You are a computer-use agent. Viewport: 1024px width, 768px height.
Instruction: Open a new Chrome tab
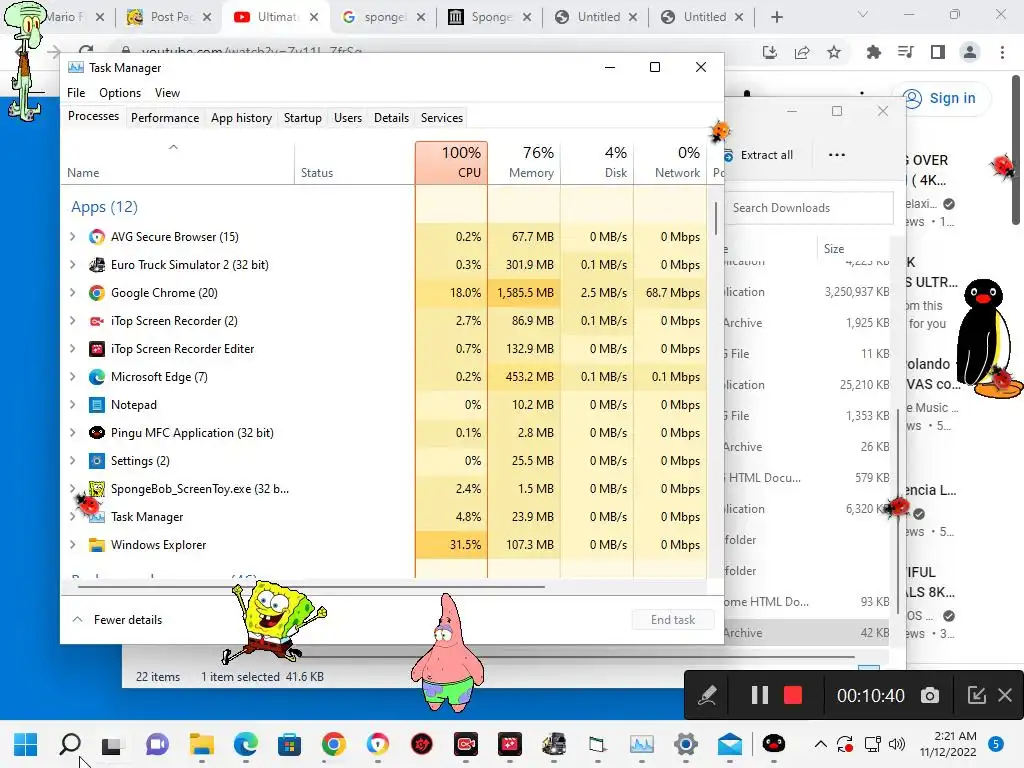(776, 17)
